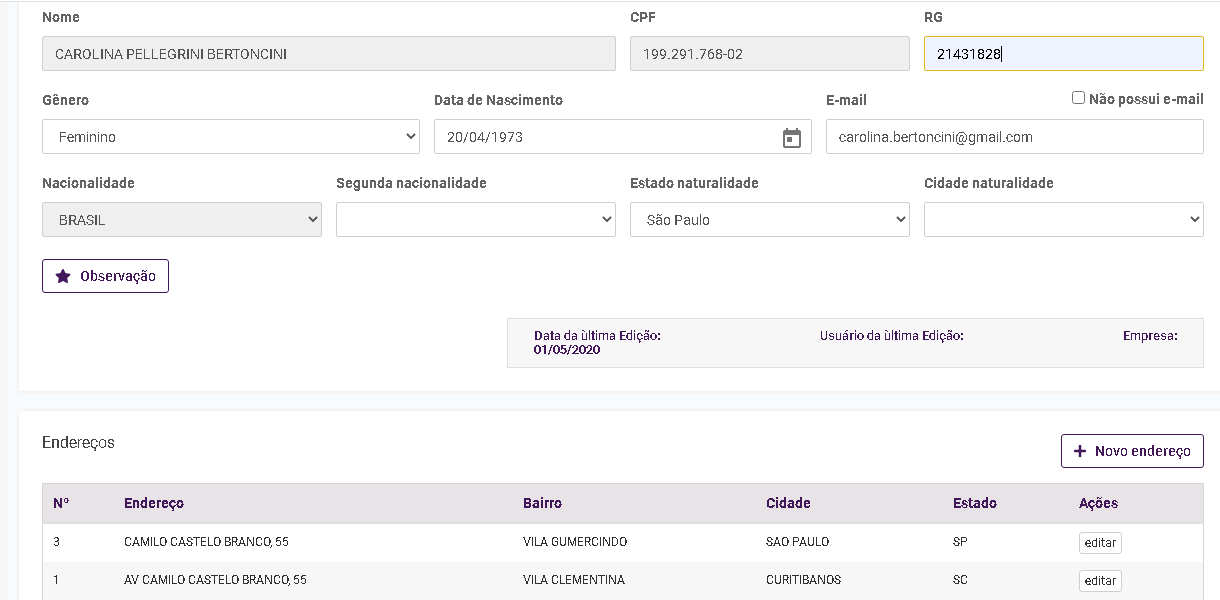
Task: Click the star icon on Observação button
Action: coord(62,277)
